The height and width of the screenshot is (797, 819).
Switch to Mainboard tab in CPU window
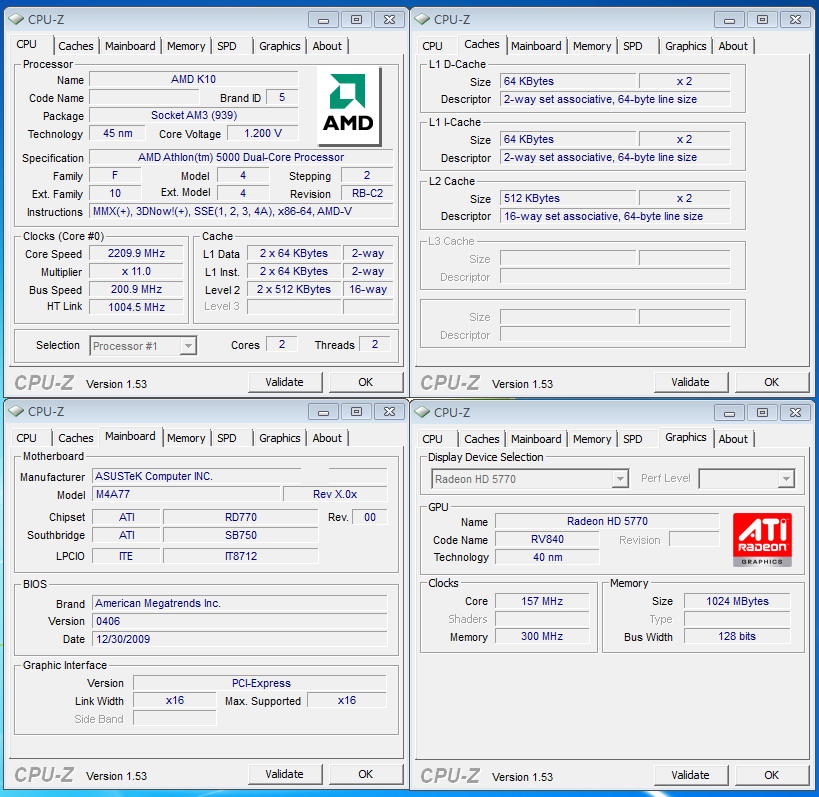(x=130, y=46)
